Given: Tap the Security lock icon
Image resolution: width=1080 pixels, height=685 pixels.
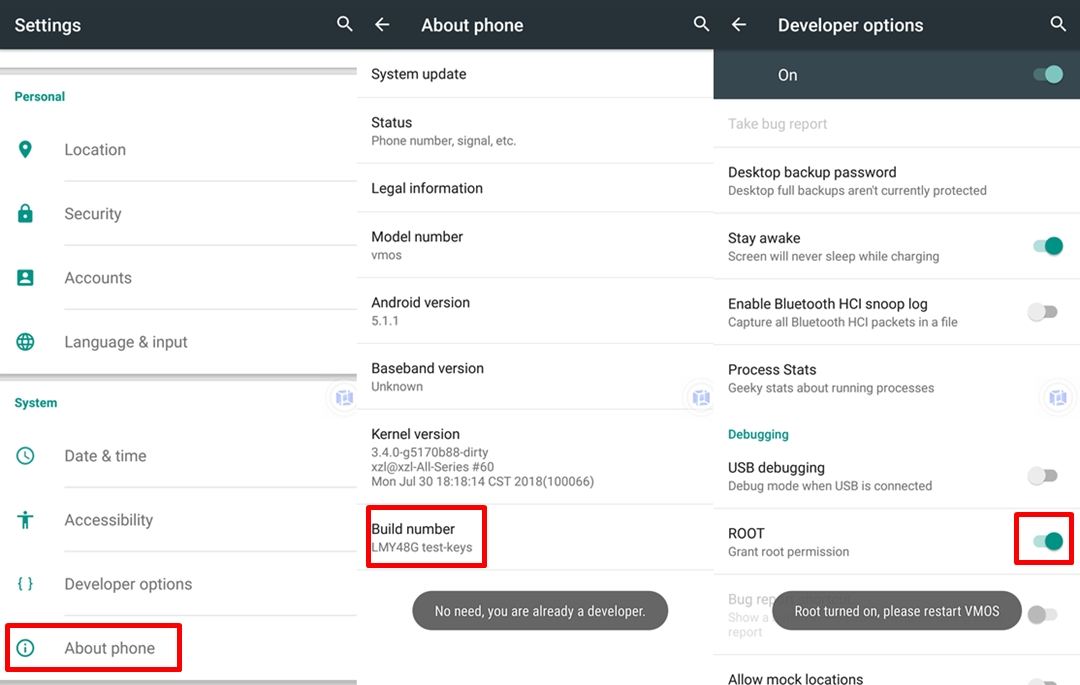Looking at the screenshot, I should coord(25,213).
